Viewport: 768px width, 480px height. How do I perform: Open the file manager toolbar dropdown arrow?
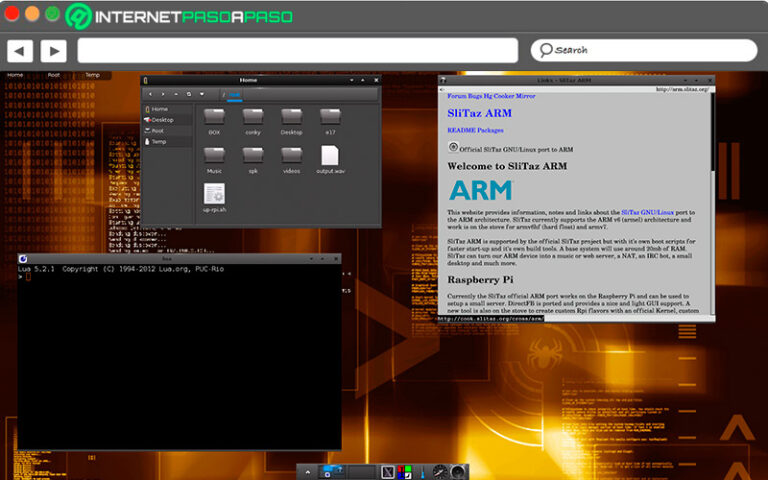click(x=202, y=94)
